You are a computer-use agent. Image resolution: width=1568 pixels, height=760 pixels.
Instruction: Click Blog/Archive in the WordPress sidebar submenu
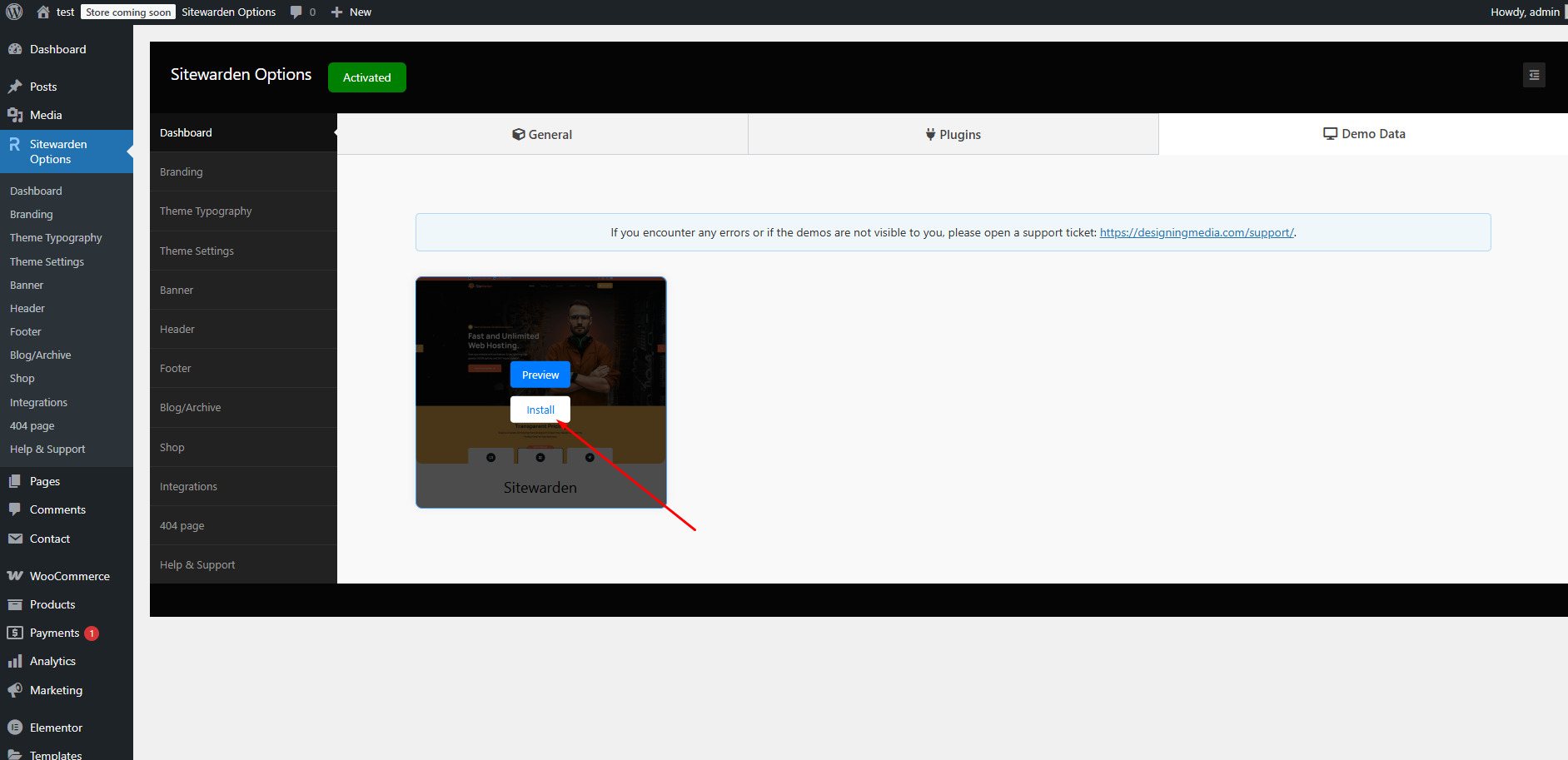point(41,355)
